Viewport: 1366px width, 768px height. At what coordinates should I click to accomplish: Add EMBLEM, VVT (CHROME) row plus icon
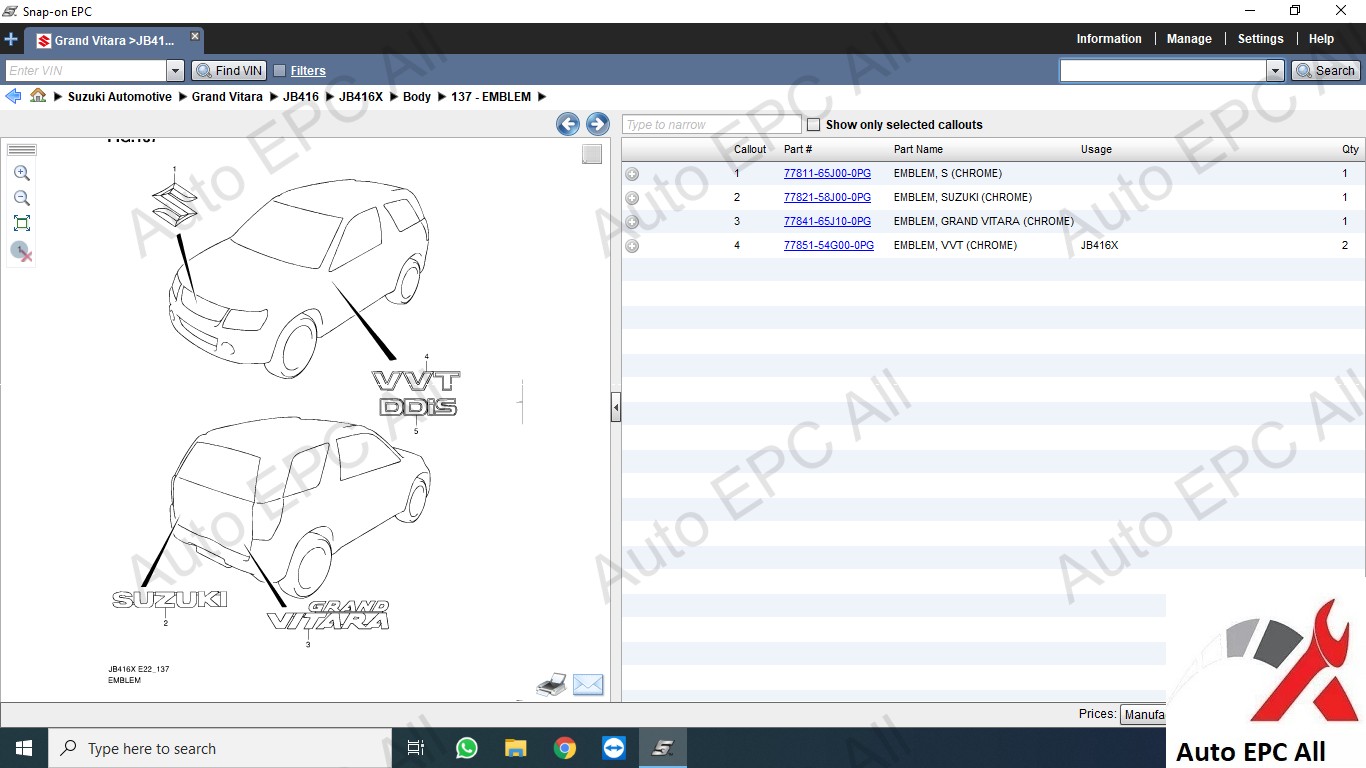point(632,246)
